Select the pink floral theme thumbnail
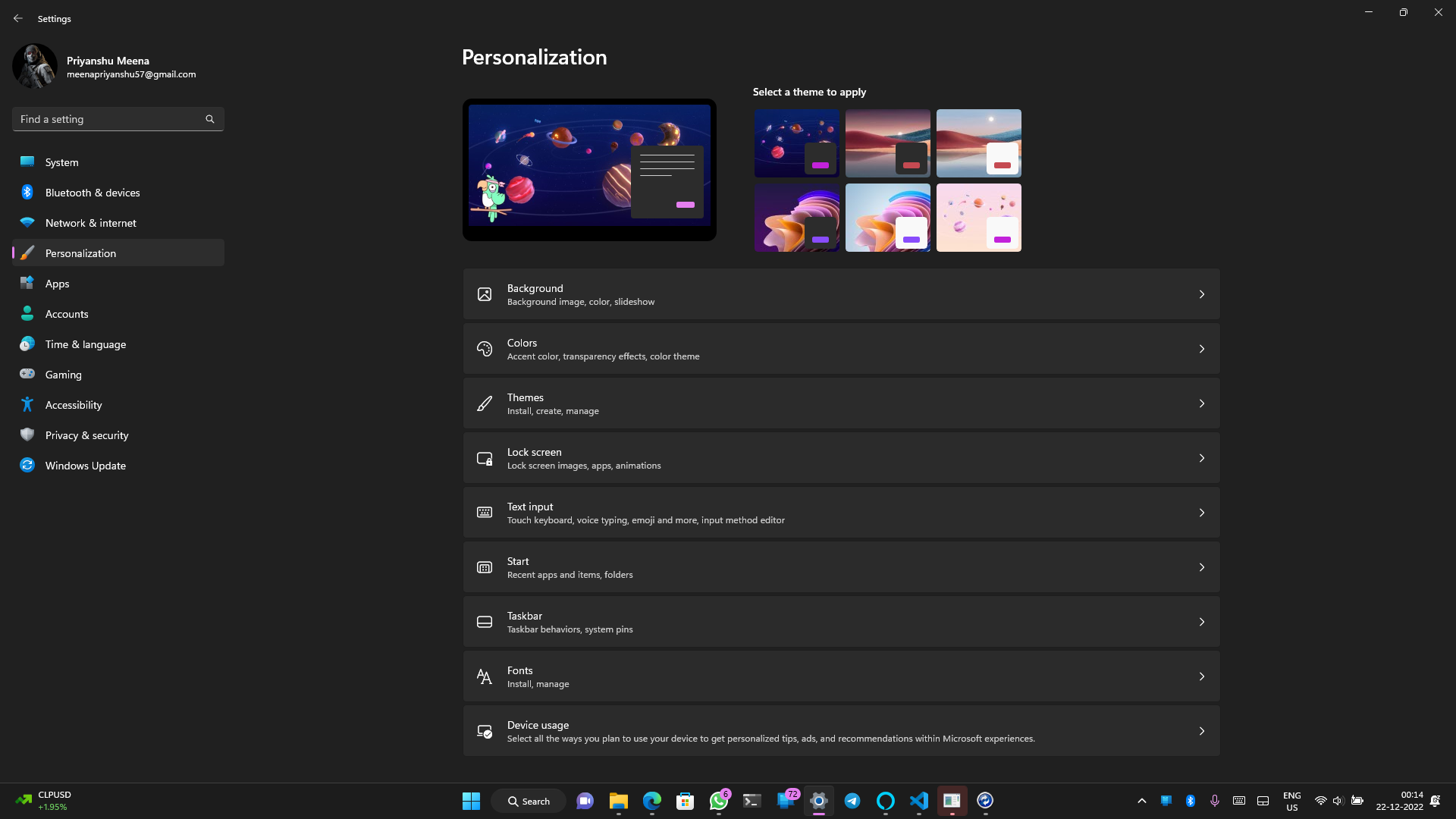The width and height of the screenshot is (1456, 819). 978,218
